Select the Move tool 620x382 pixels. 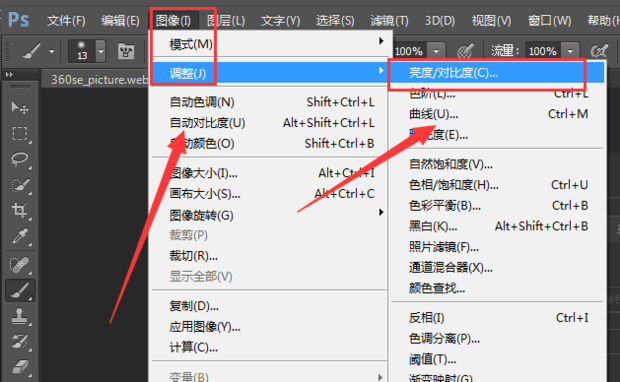(x=19, y=107)
